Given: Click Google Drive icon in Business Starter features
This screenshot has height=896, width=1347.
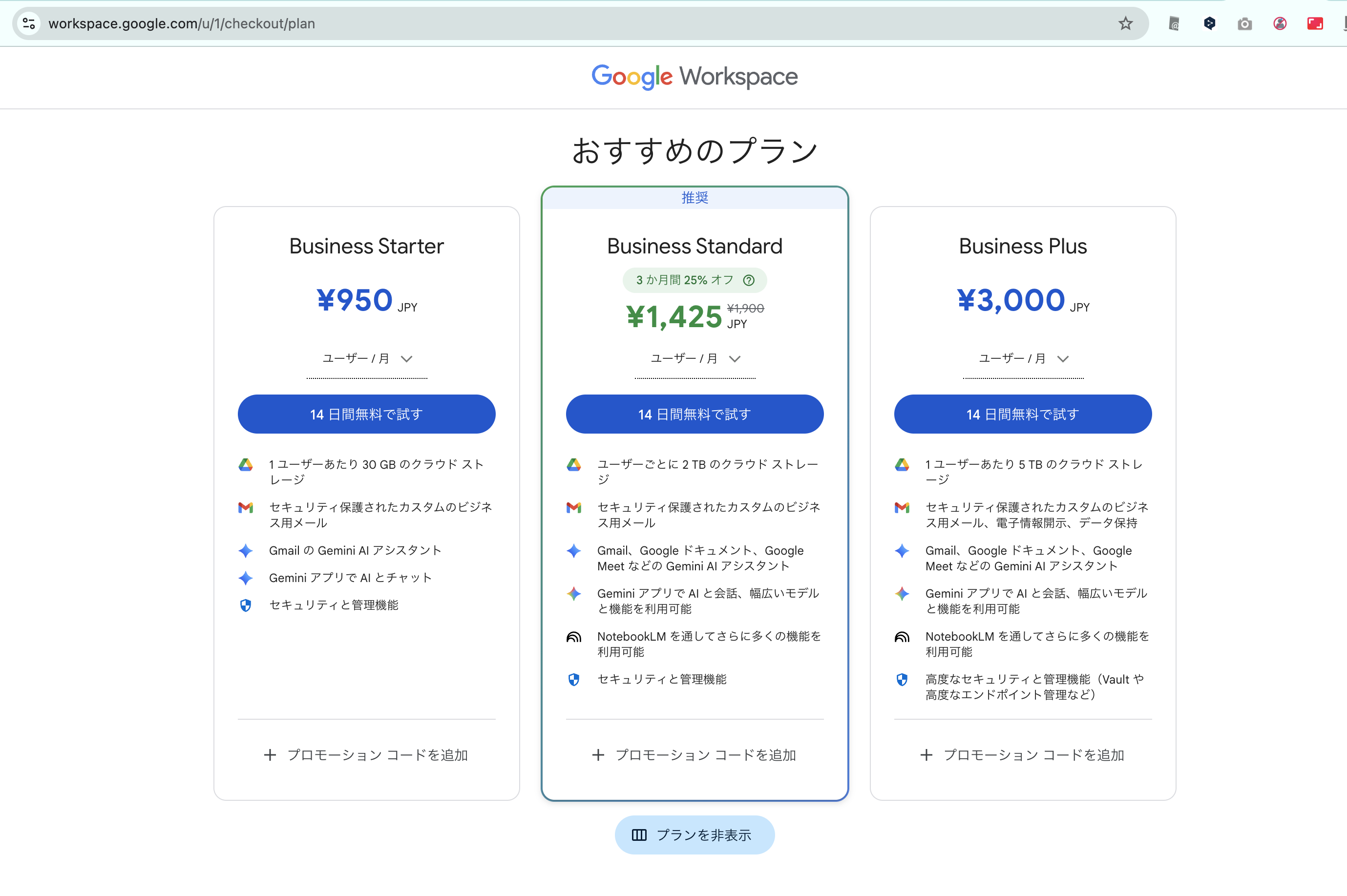Looking at the screenshot, I should [x=246, y=464].
